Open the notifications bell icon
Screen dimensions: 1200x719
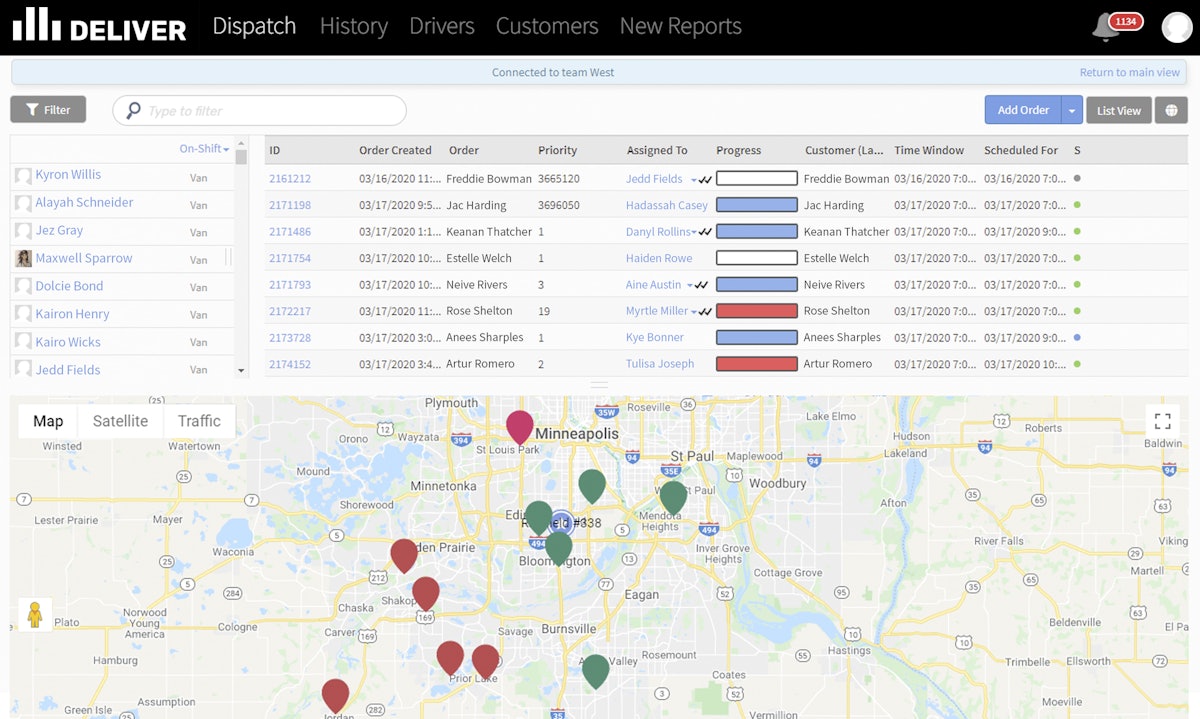[1105, 28]
